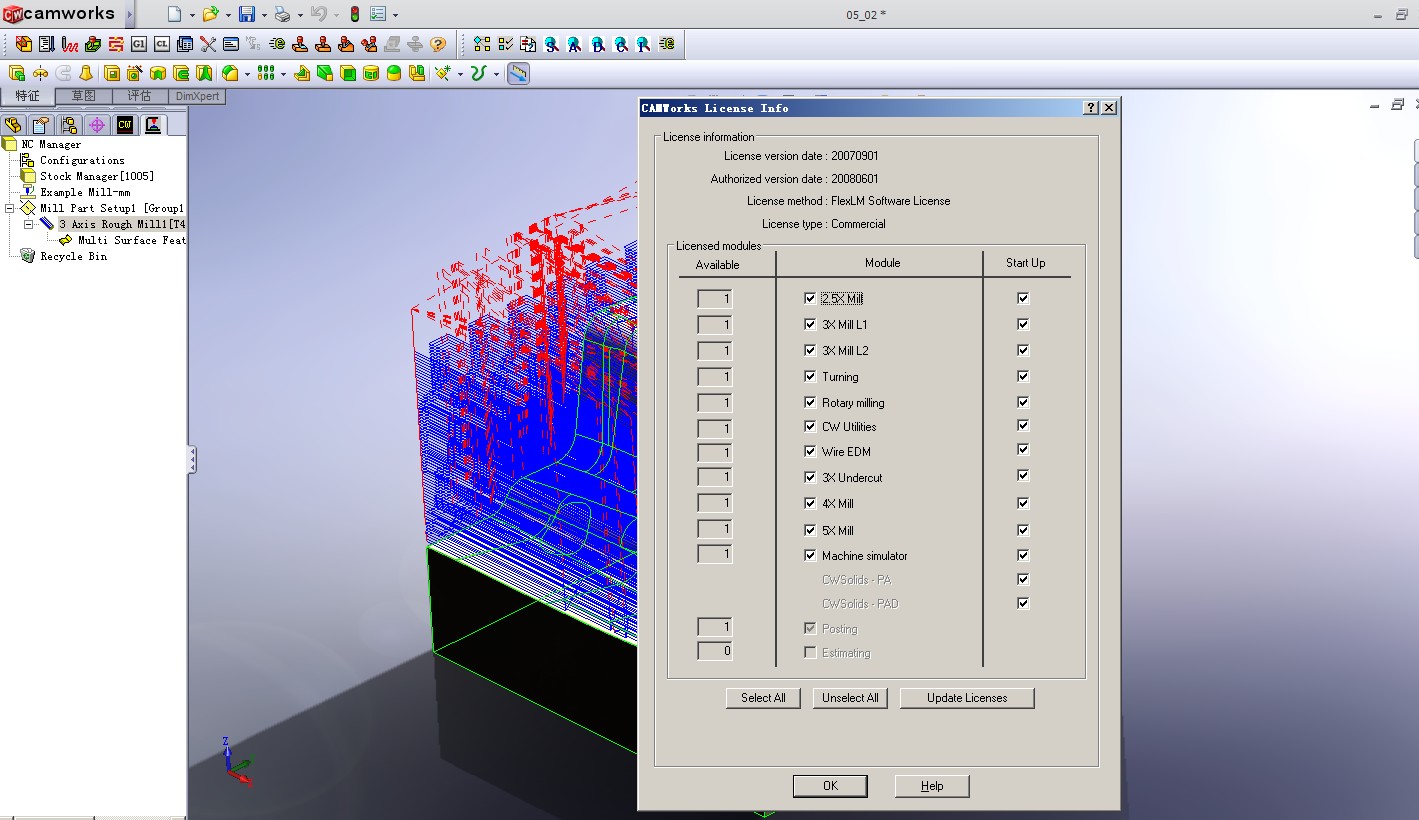
Task: Click the CL toolbar icon
Action: [161, 44]
